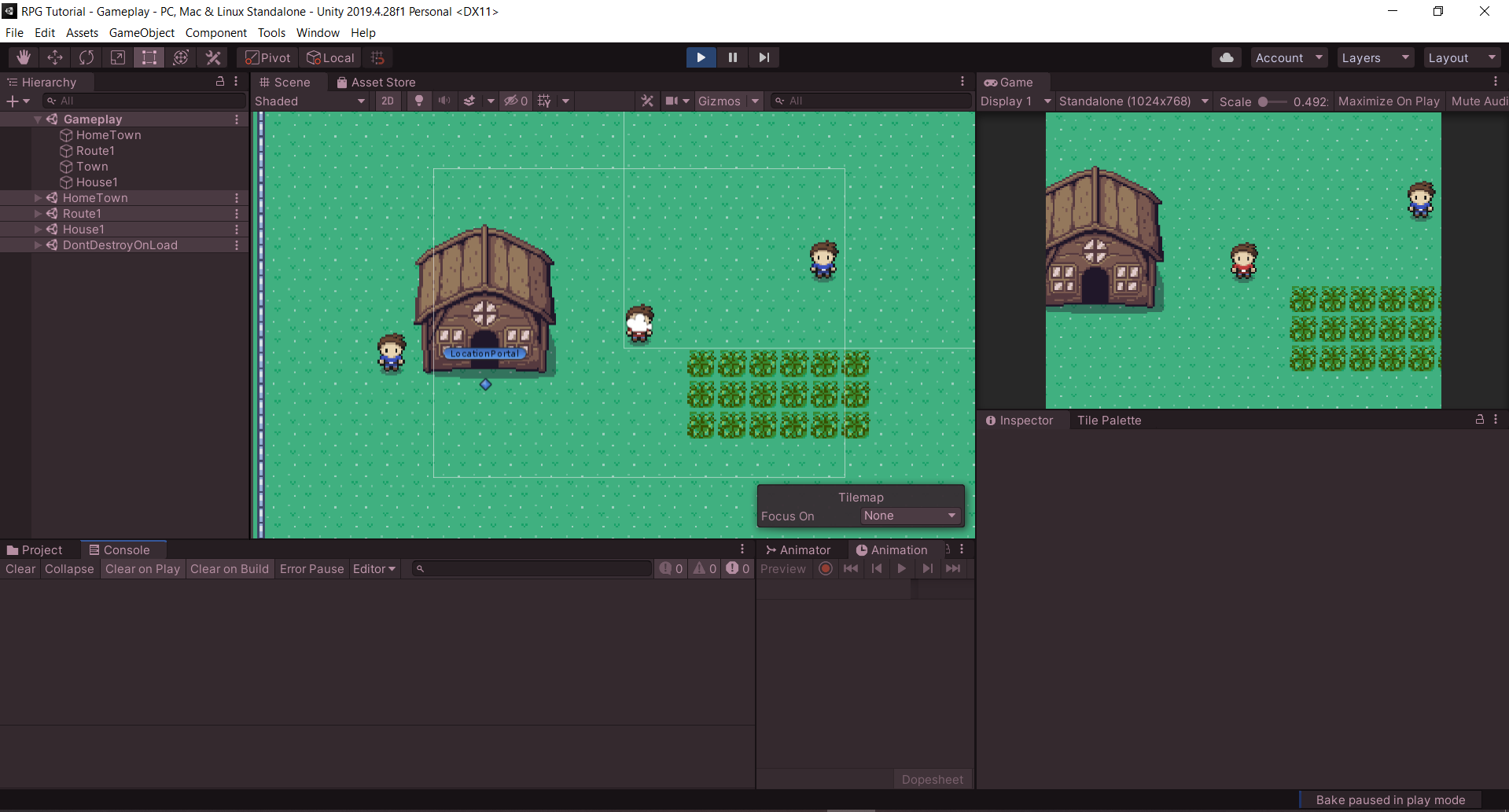Toggle Clear on Play
The image size is (1509, 812).
coord(142,569)
